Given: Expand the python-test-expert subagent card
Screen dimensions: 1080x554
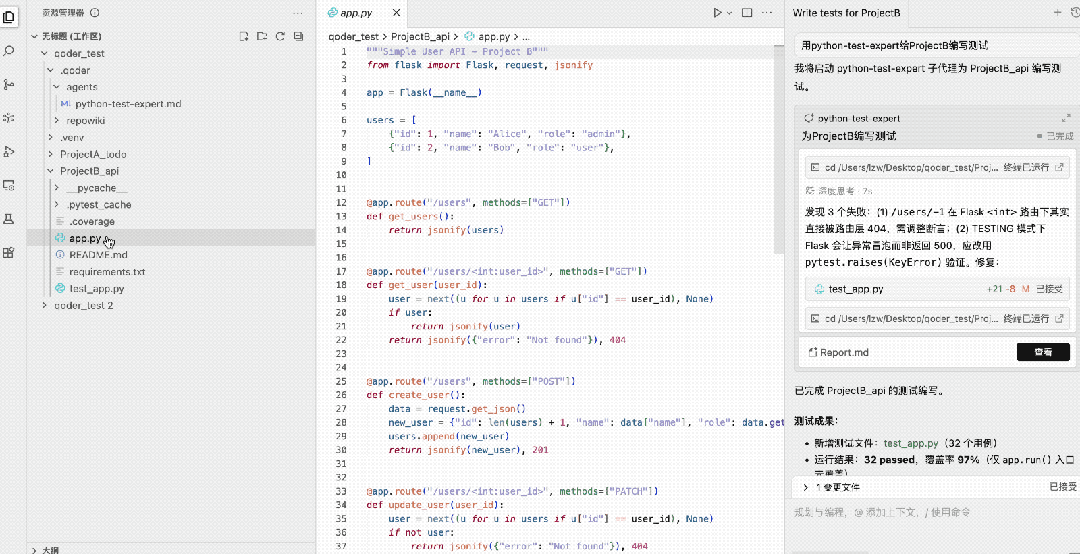Looking at the screenshot, I should click(1066, 119).
